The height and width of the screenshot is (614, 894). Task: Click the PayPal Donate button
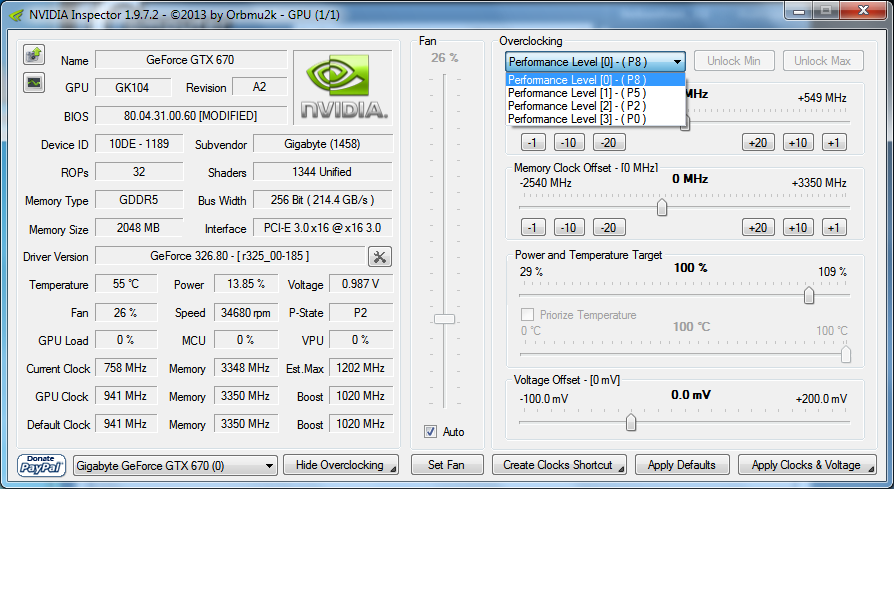point(41,465)
